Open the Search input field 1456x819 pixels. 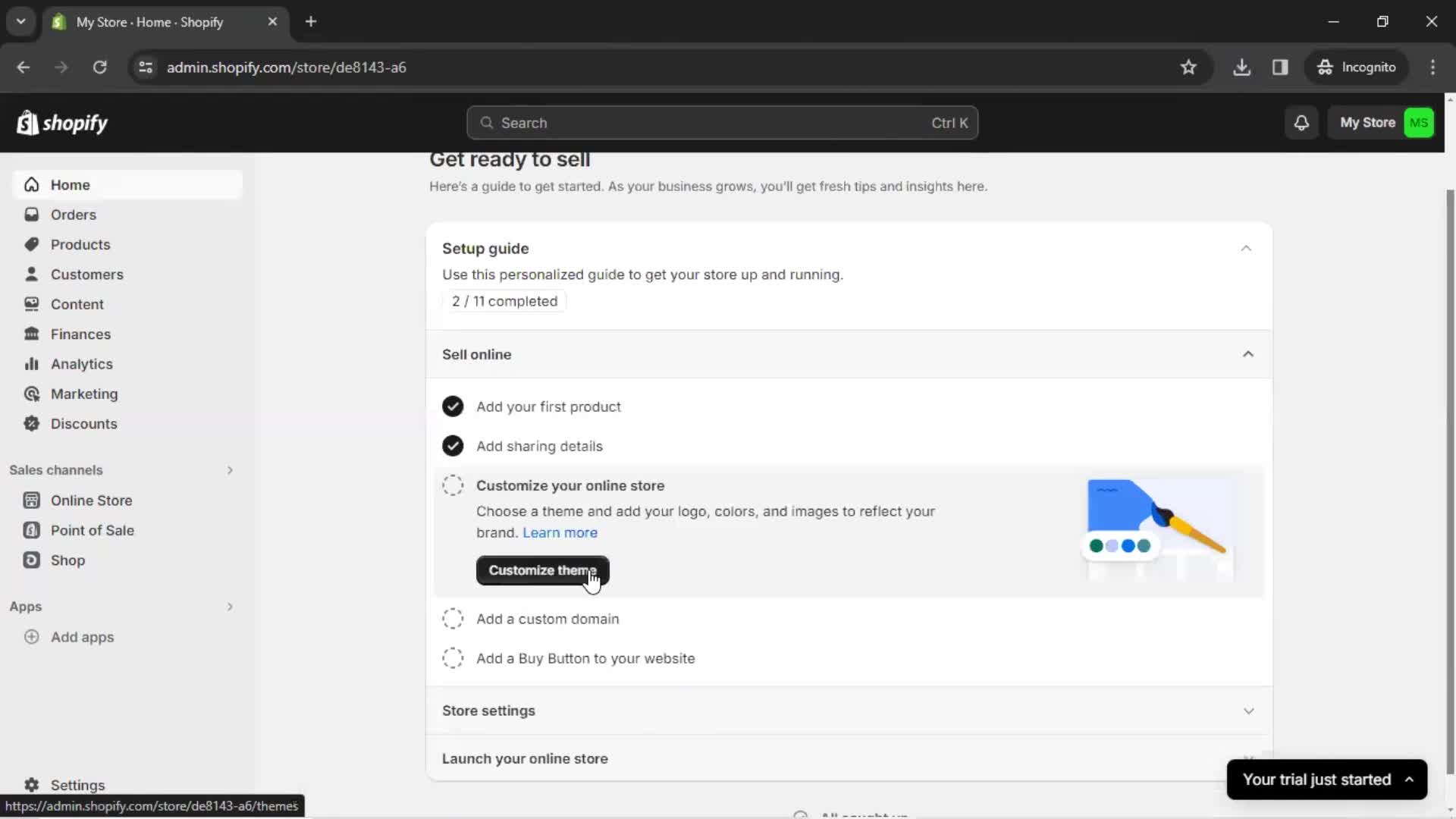pyautogui.click(x=723, y=122)
